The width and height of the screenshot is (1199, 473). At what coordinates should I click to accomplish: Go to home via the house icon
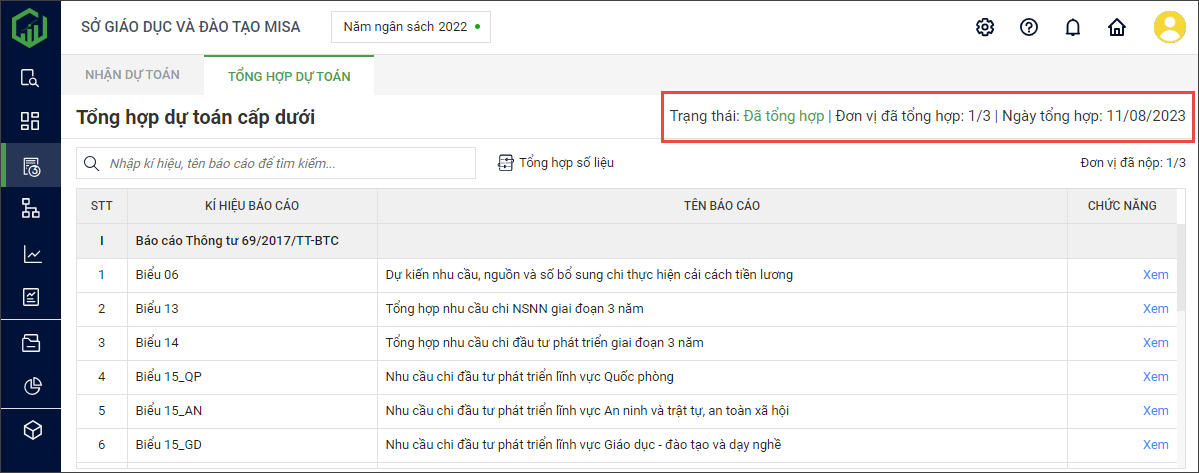pyautogui.click(x=1117, y=27)
